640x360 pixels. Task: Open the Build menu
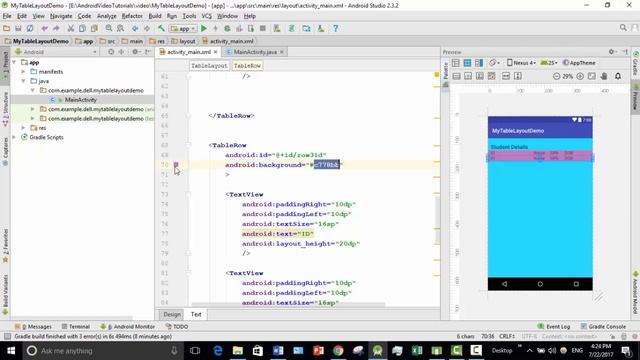(155, 16)
